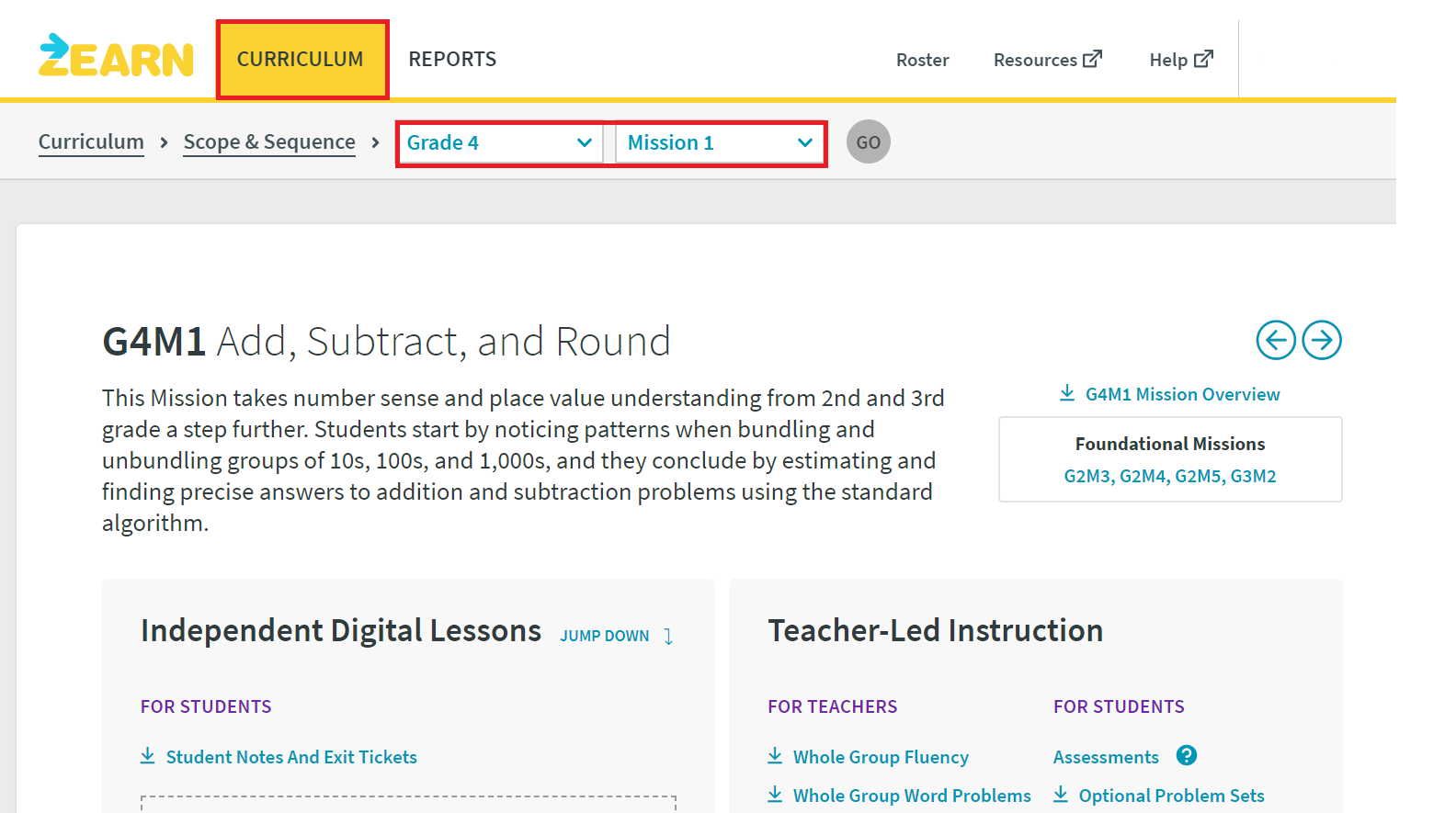Open the Roster page
Image resolution: width=1456 pixels, height=813 pixels.
point(922,61)
